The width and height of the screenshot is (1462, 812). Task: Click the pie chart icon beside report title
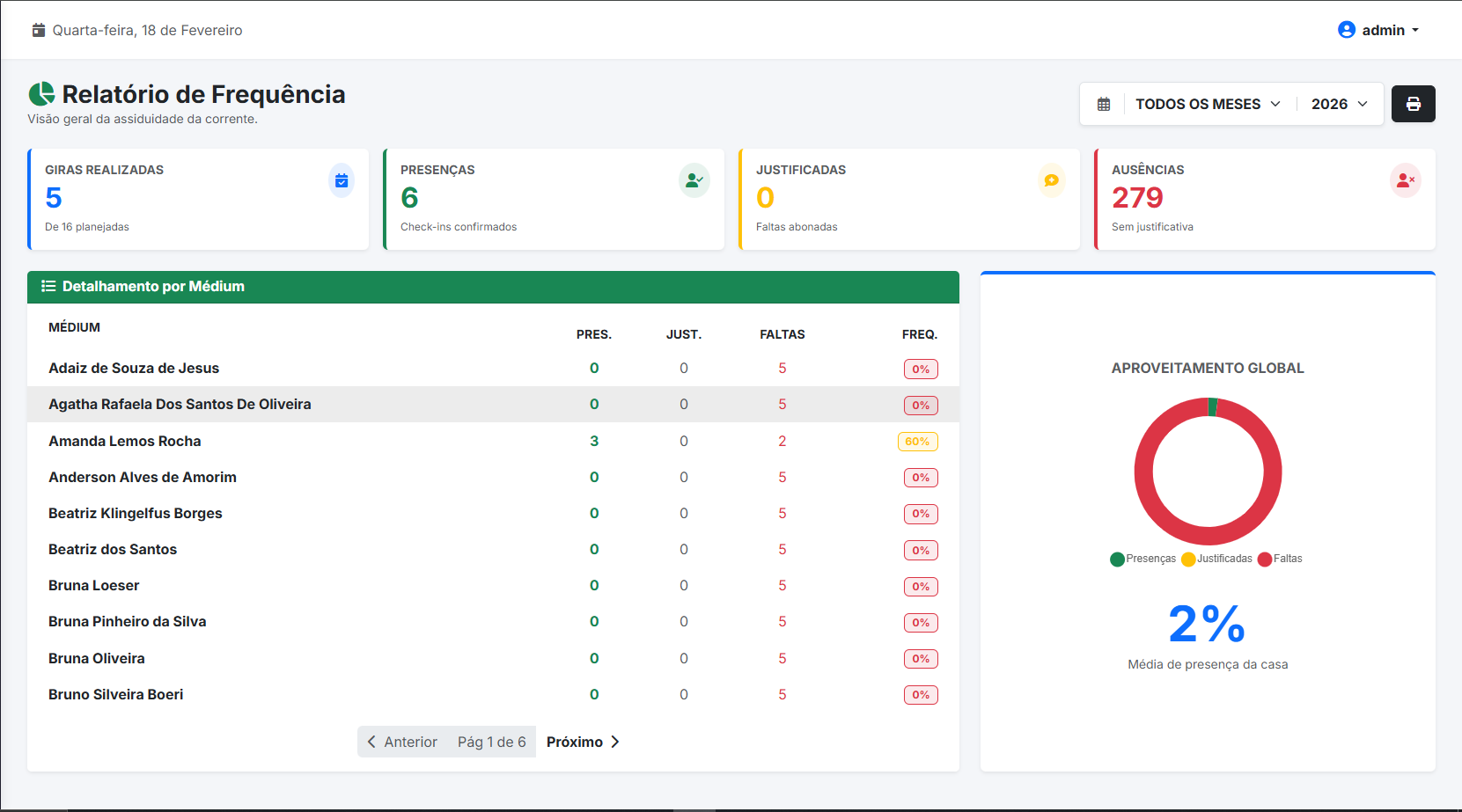point(41,94)
